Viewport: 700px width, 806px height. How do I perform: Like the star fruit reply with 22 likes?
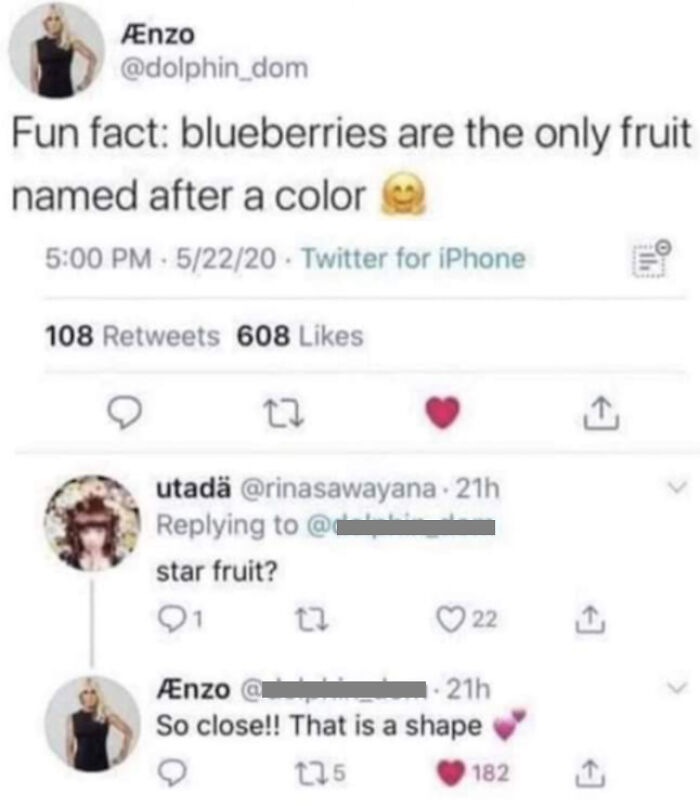(x=450, y=619)
